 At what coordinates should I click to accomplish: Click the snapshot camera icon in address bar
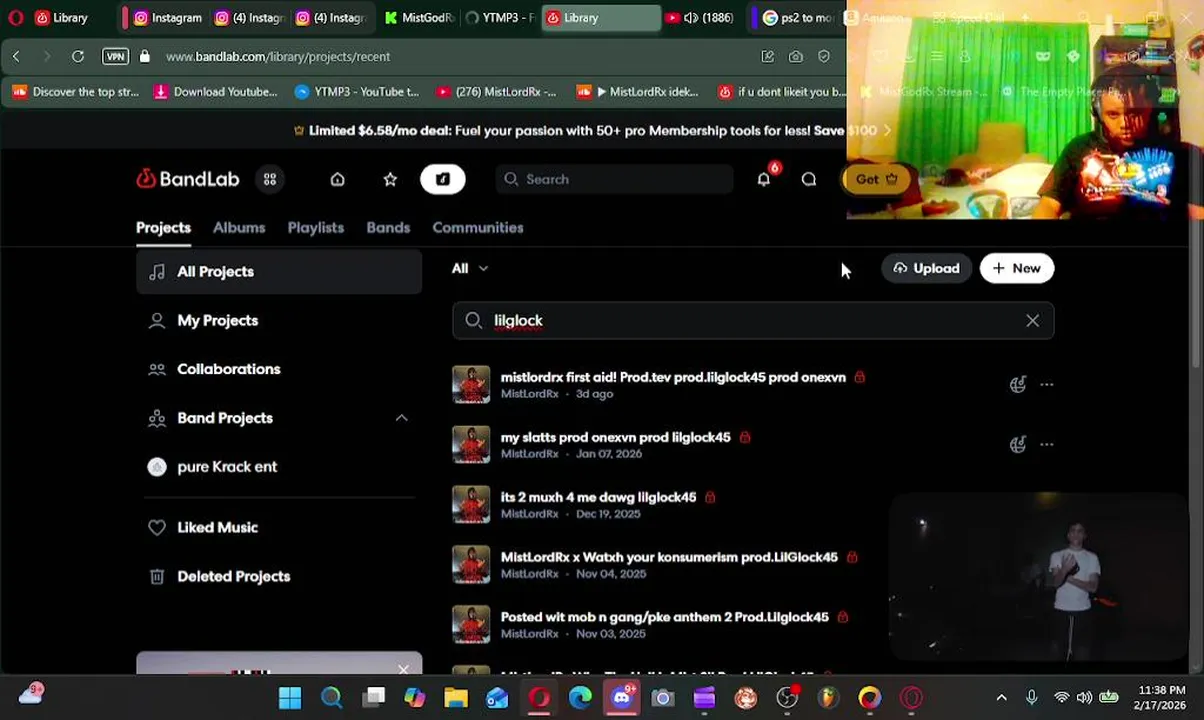click(x=796, y=57)
